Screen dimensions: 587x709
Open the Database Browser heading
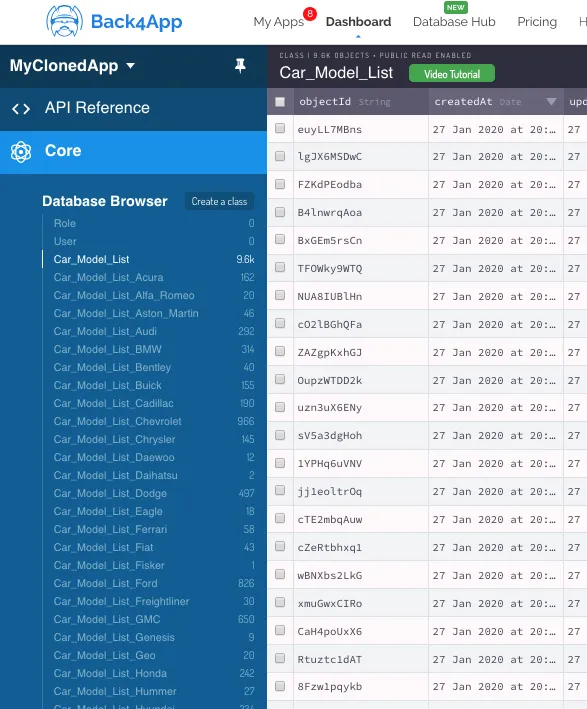click(105, 201)
